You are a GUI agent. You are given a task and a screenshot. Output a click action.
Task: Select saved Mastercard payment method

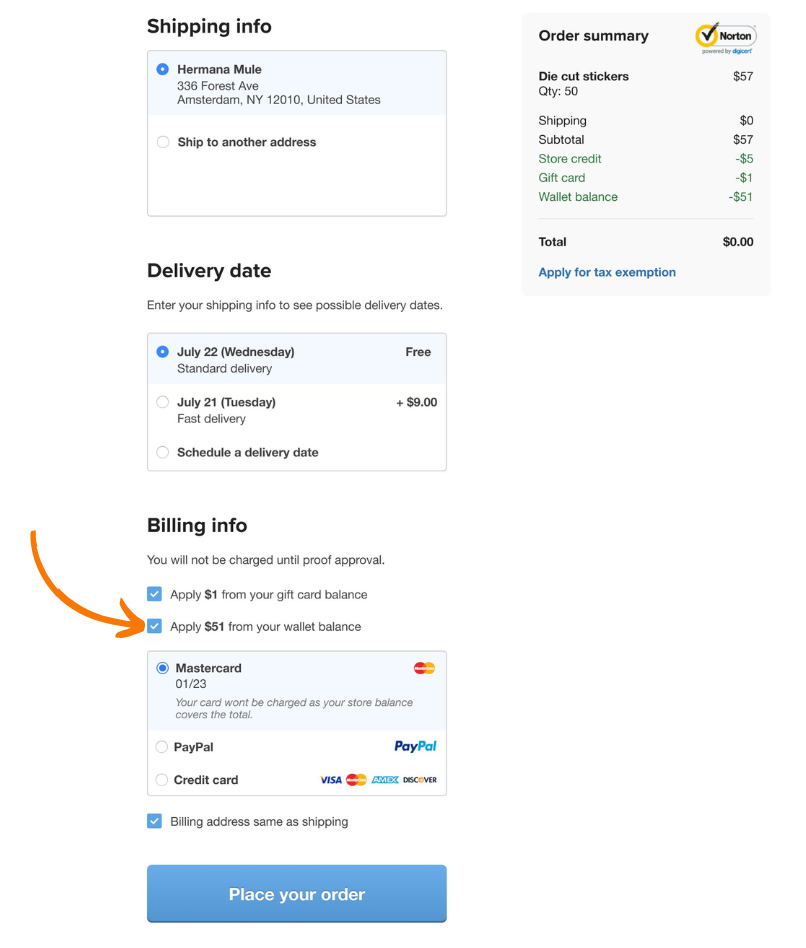pos(163,668)
